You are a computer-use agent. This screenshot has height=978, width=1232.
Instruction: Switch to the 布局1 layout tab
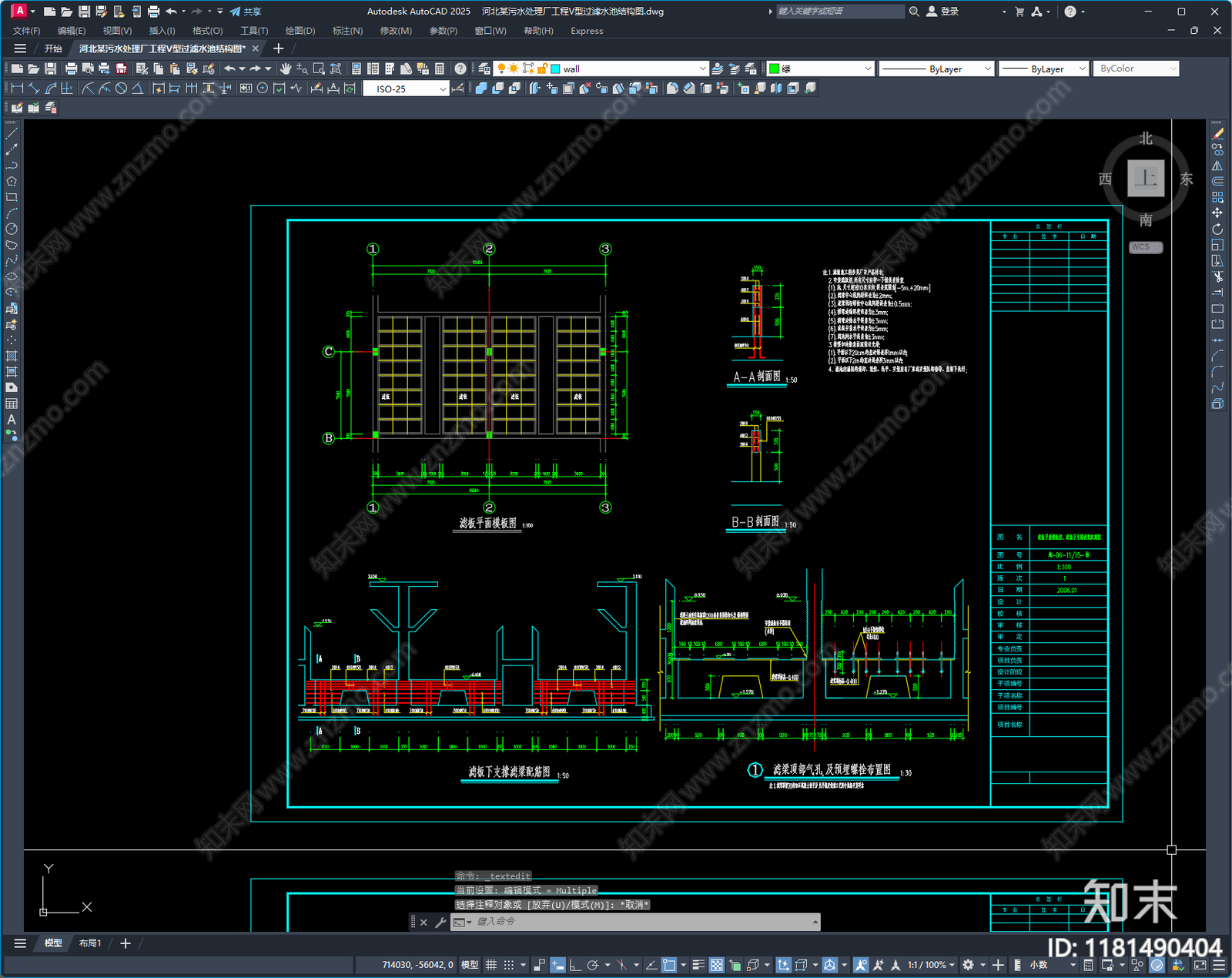(90, 943)
